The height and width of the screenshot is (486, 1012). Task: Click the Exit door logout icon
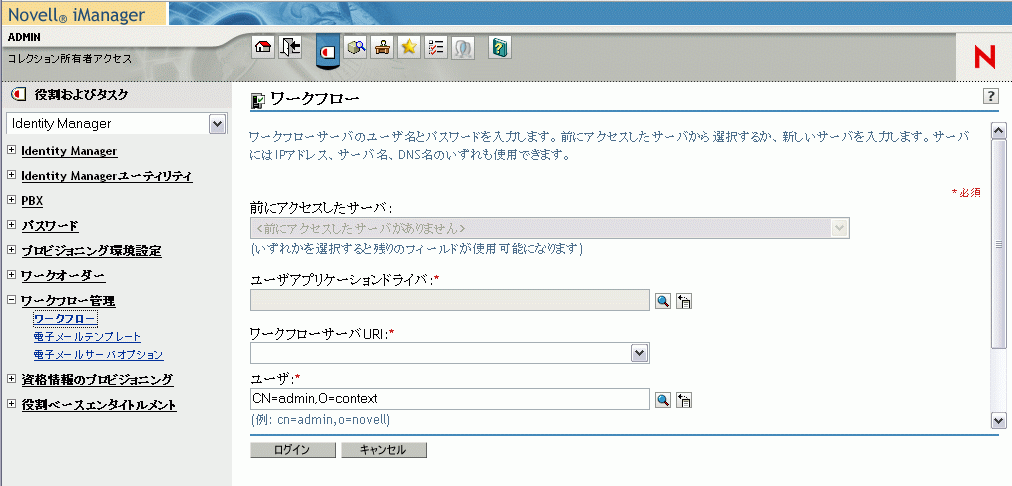[x=290, y=47]
